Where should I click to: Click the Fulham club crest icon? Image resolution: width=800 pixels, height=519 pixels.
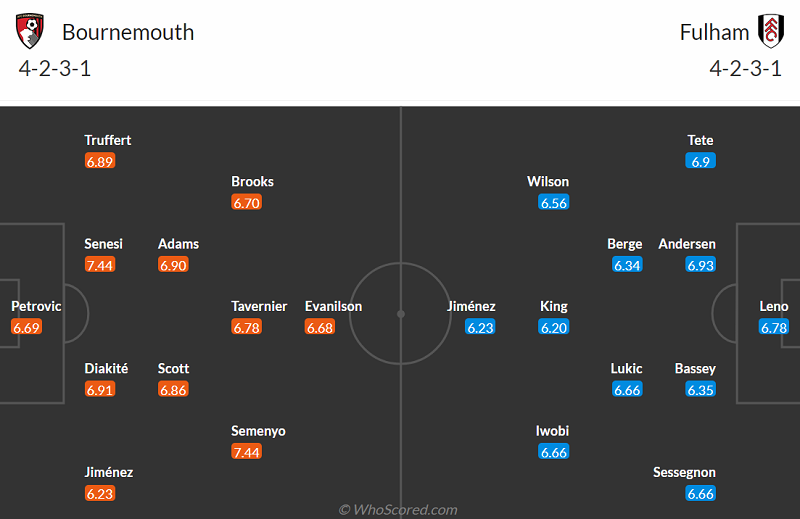click(770, 32)
